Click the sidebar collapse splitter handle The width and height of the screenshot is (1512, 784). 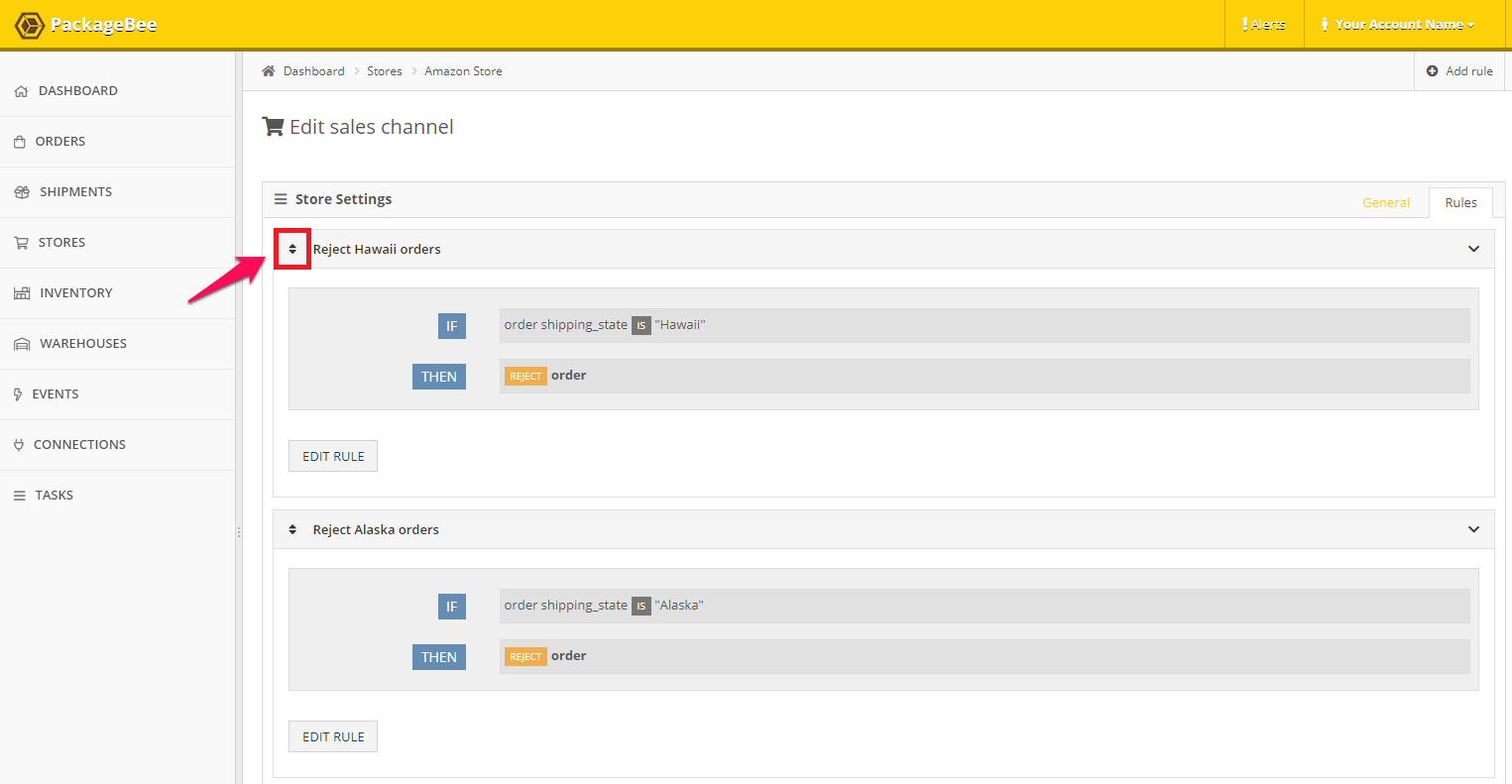coord(239,532)
